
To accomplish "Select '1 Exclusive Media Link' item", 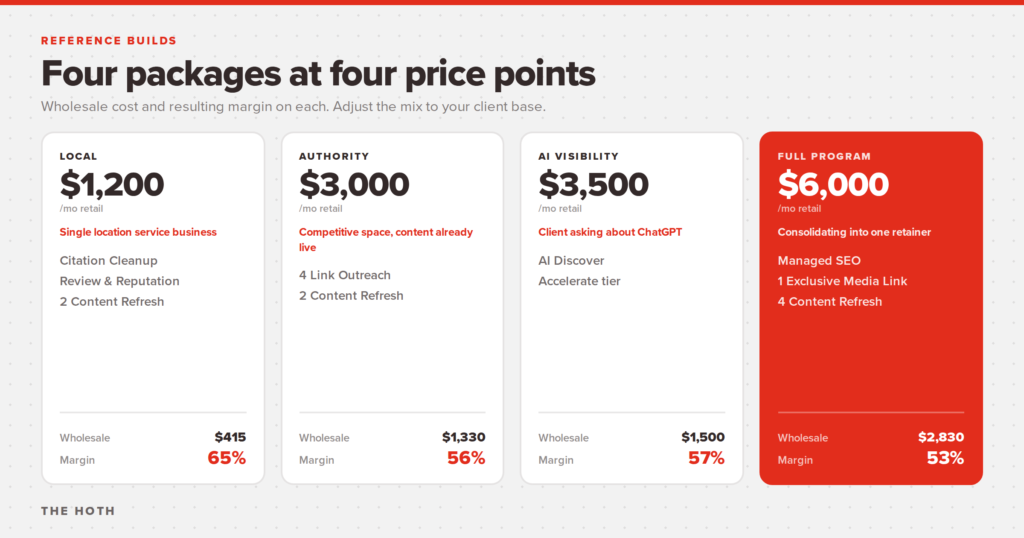I will click(842, 281).
